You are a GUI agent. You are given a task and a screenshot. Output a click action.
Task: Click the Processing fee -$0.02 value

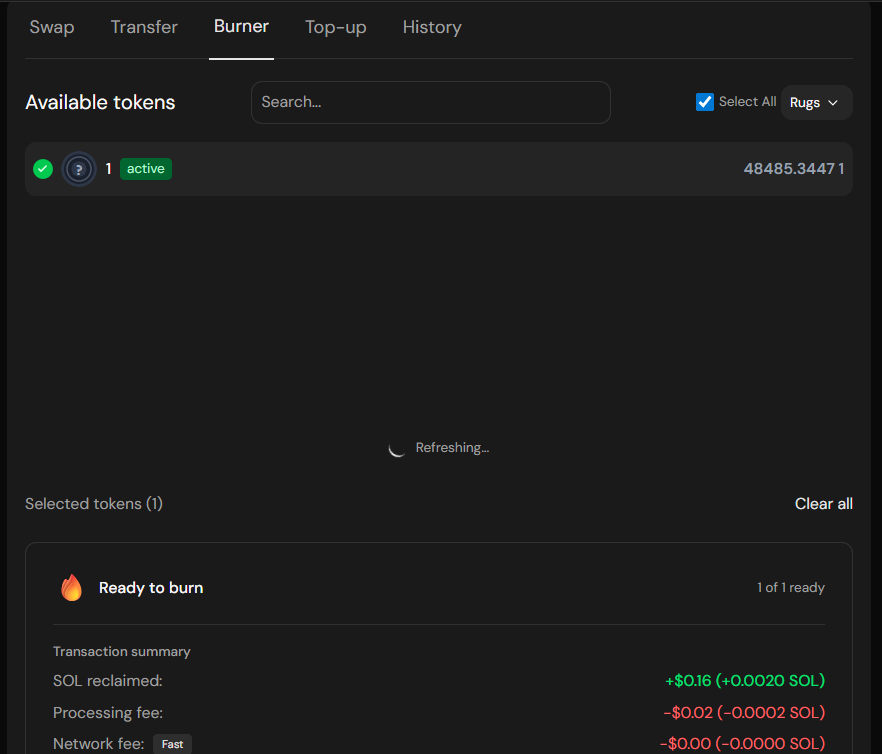point(744,713)
